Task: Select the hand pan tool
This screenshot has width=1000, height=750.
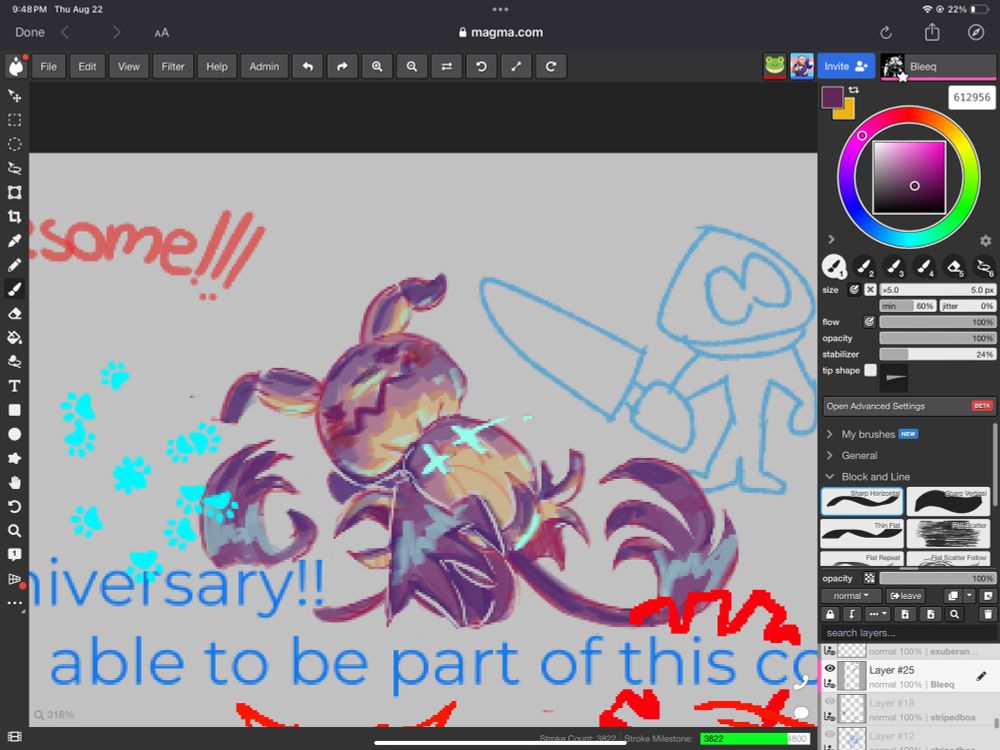Action: pos(14,483)
